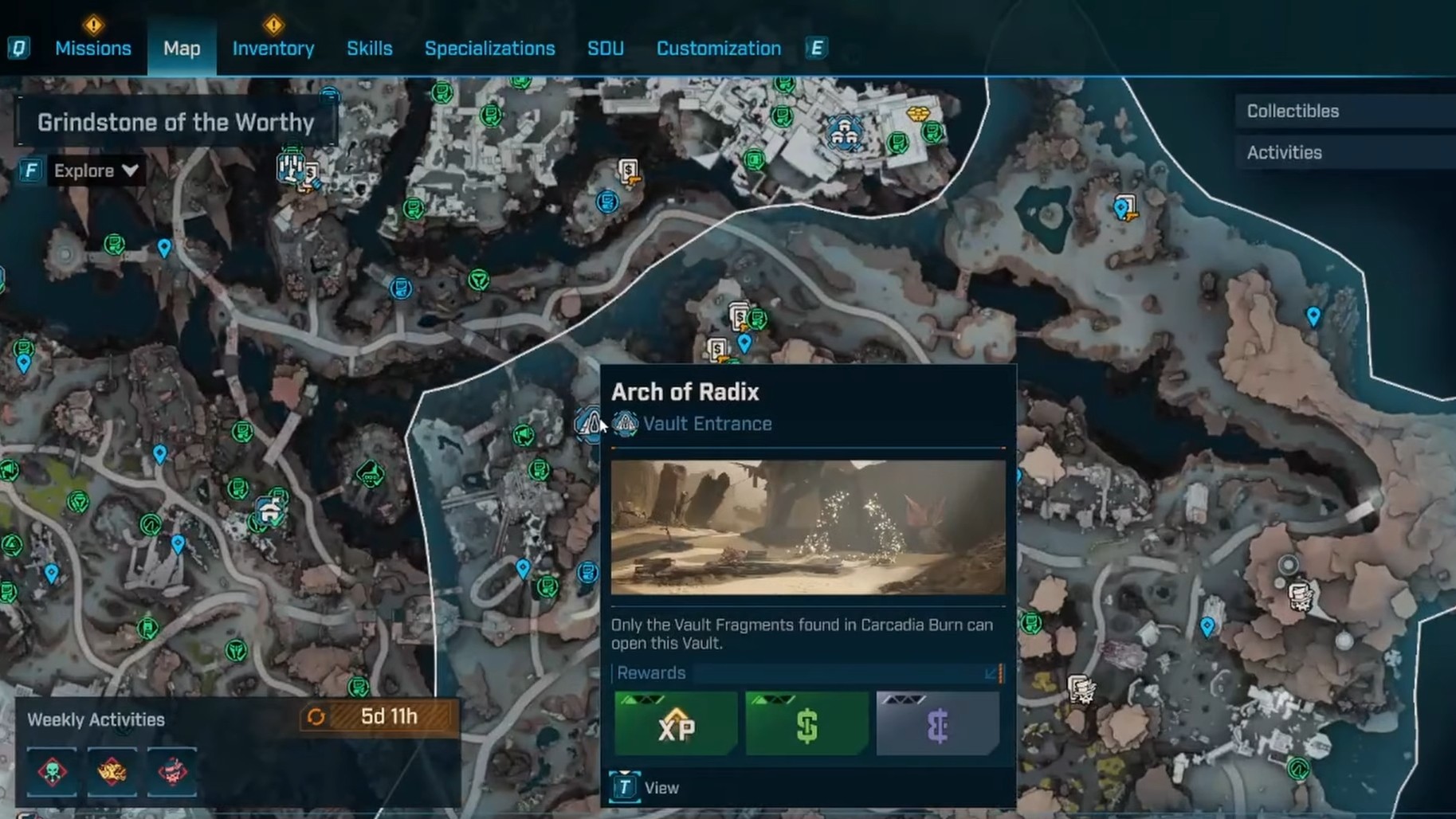Click the weekly activities refresh timer icon
The height and width of the screenshot is (819, 1456).
coord(316,717)
